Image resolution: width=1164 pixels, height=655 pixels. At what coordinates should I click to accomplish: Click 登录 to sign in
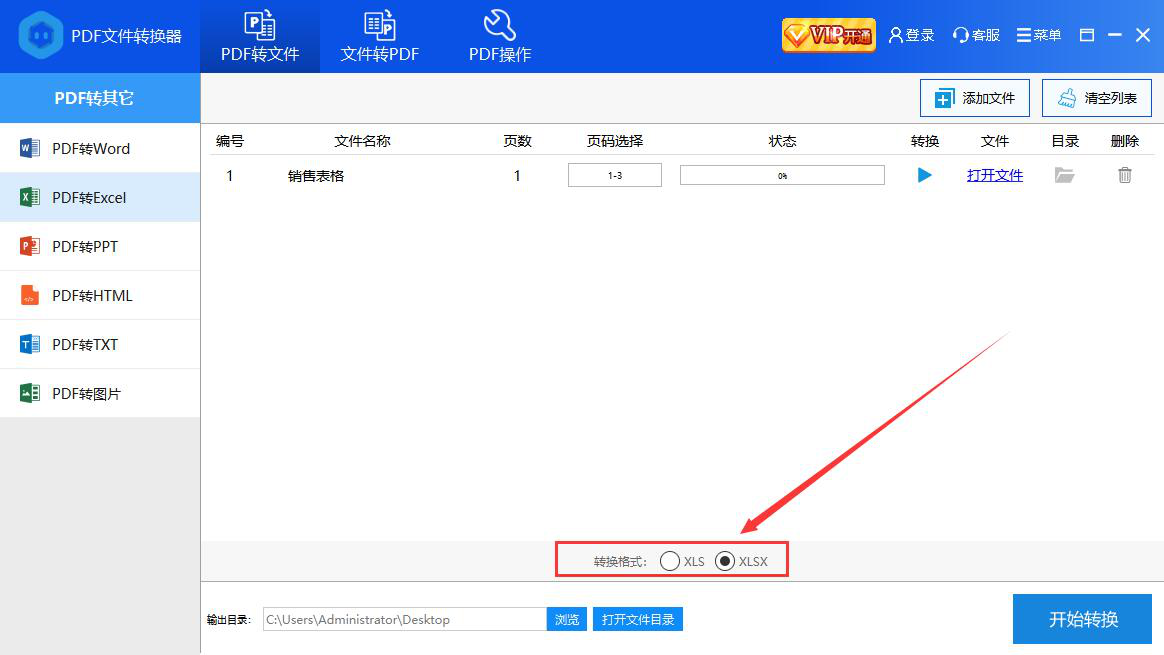pos(912,35)
